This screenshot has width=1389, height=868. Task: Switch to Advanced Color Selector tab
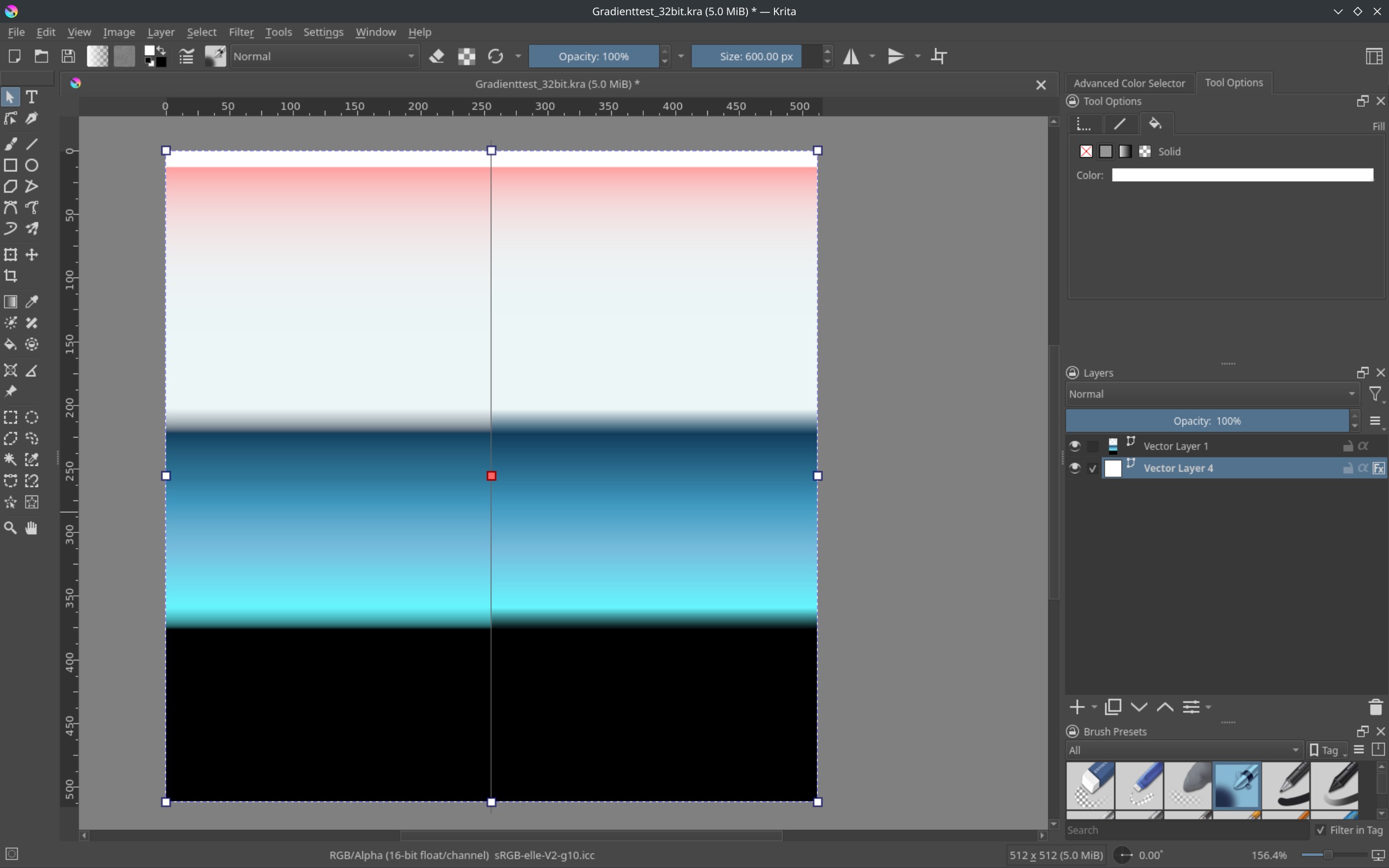tap(1128, 83)
